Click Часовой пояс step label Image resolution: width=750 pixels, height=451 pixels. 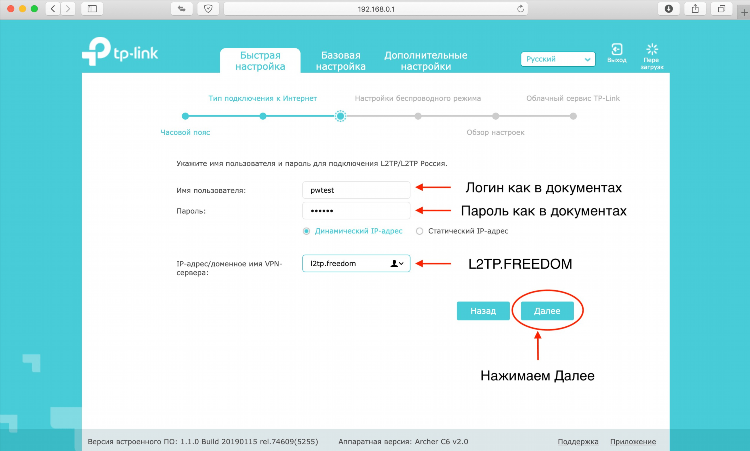pyautogui.click(x=185, y=132)
